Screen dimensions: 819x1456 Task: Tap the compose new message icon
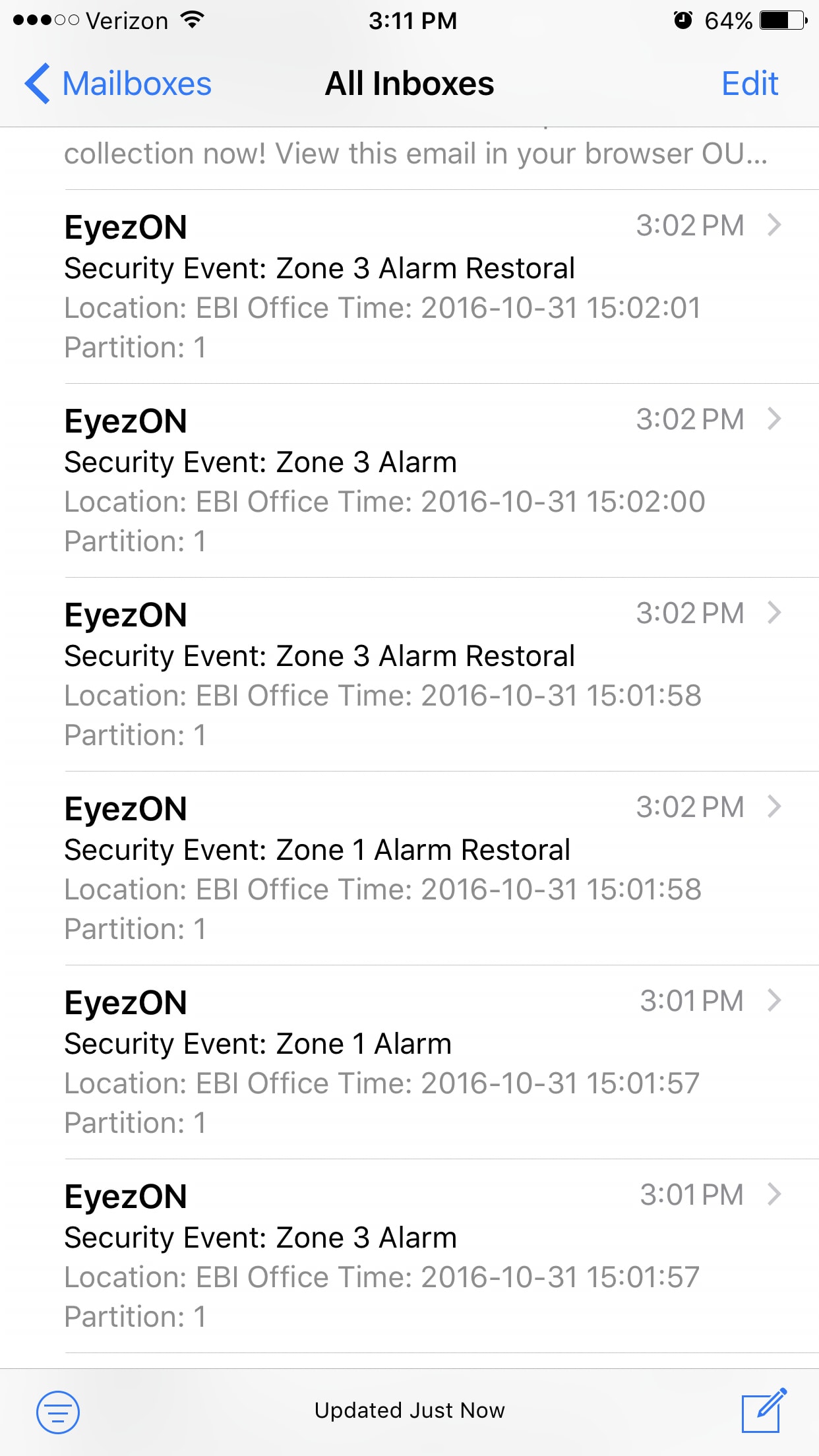pyautogui.click(x=764, y=1410)
